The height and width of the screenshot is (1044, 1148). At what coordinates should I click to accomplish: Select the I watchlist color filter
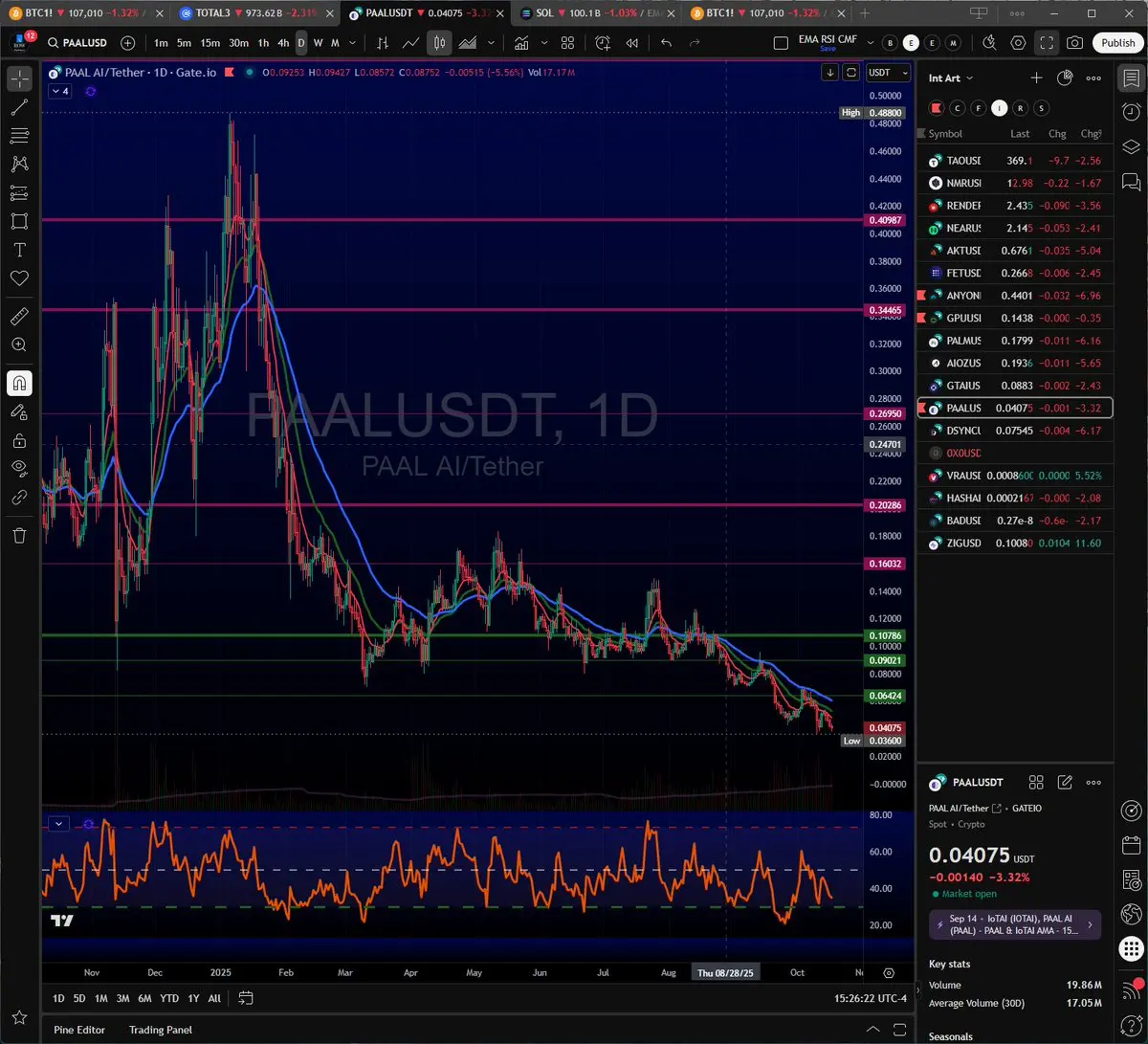coord(1000,108)
